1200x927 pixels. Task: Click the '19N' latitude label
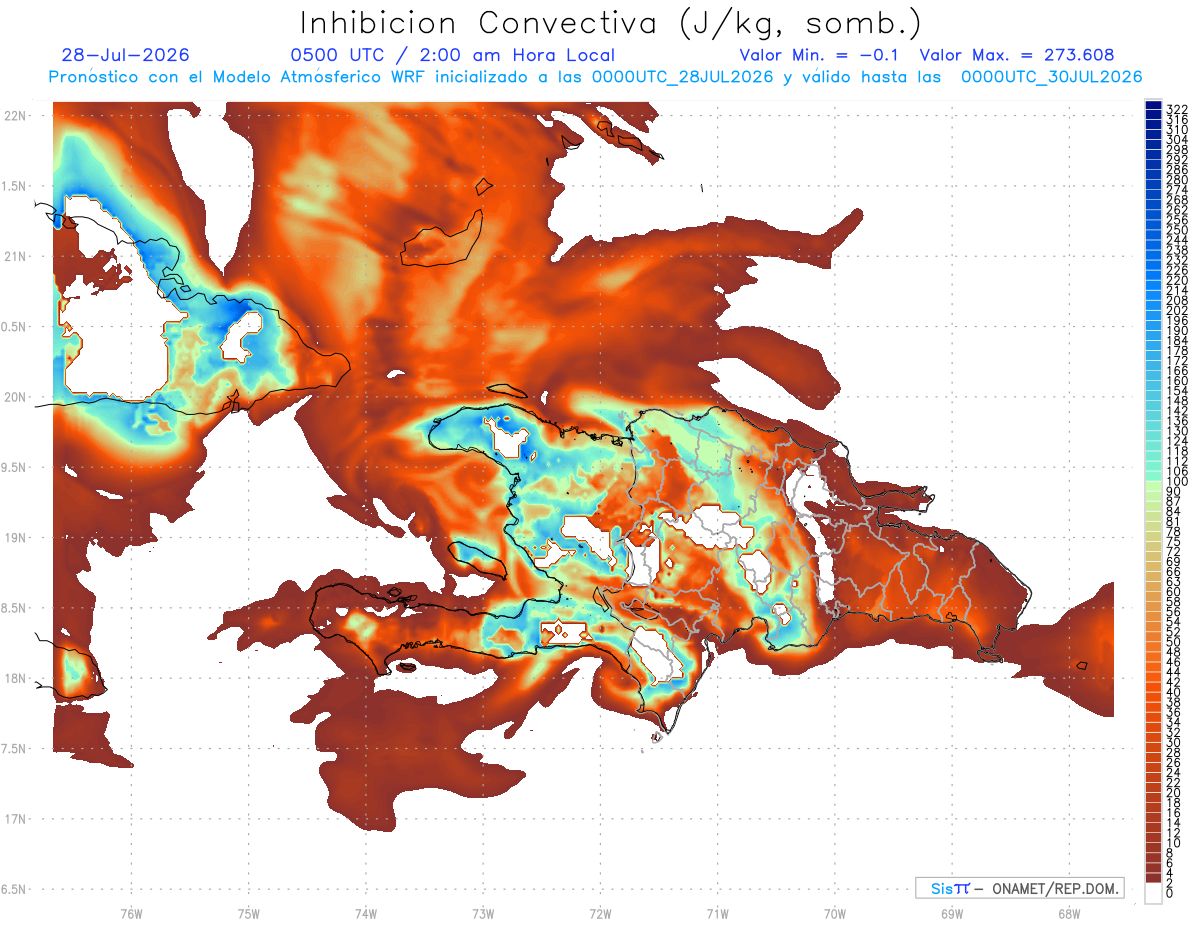pos(15,538)
